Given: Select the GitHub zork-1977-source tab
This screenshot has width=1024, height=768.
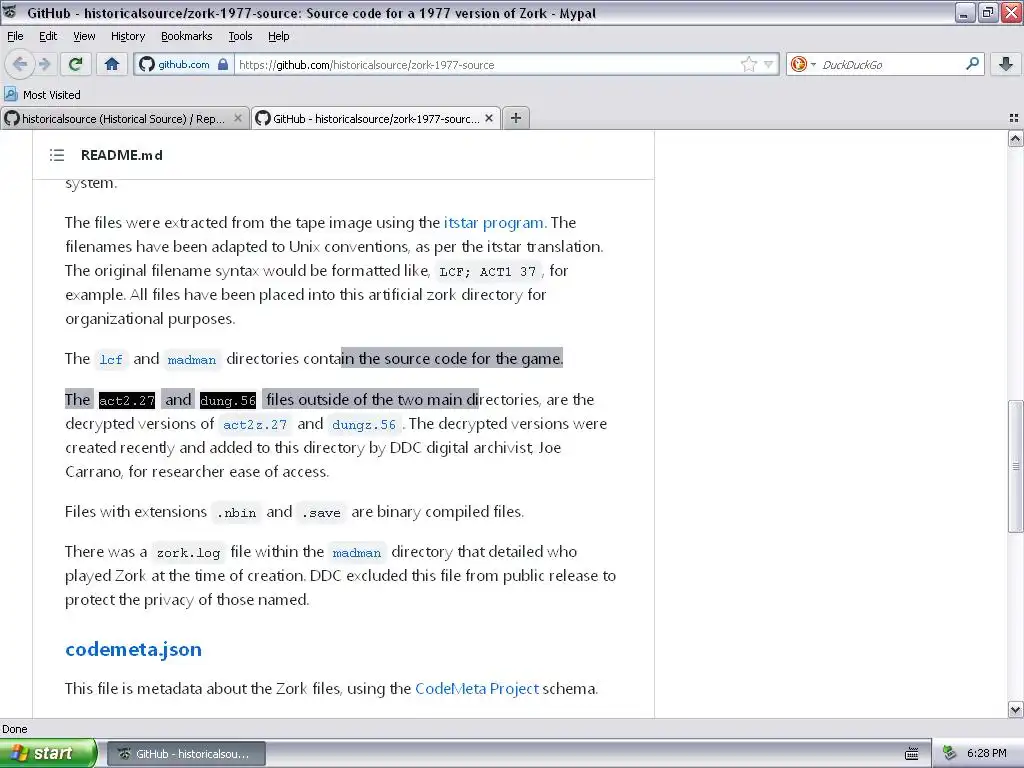Looking at the screenshot, I should (376, 118).
